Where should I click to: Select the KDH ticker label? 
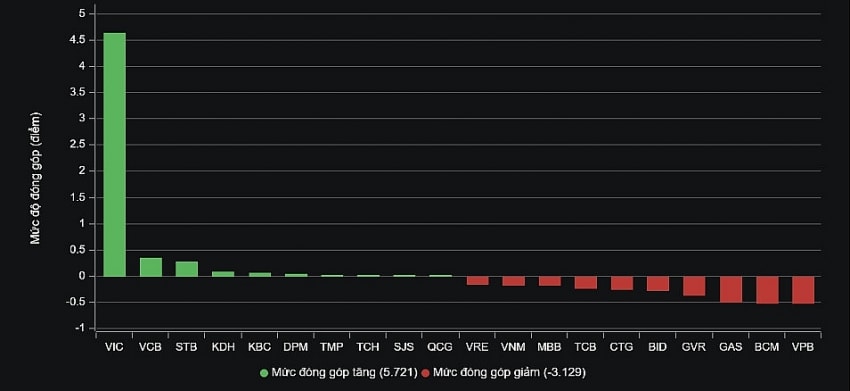click(223, 347)
